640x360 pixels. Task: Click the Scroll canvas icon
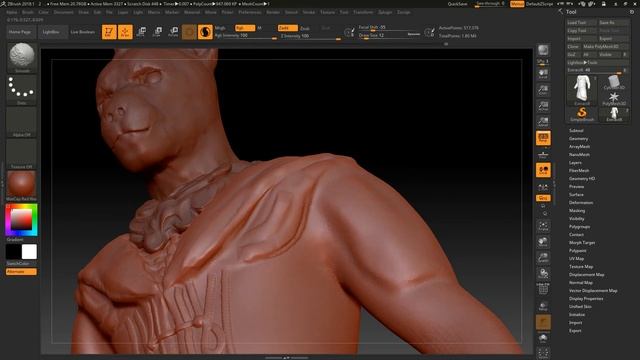(x=543, y=73)
